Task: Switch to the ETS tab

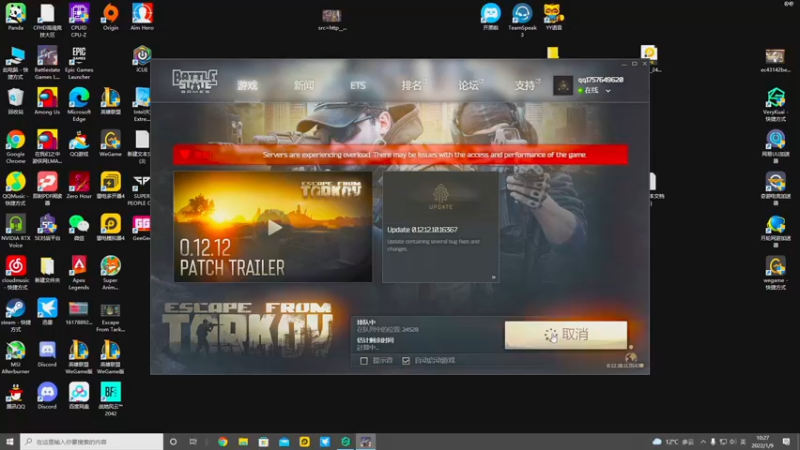Action: pos(358,85)
